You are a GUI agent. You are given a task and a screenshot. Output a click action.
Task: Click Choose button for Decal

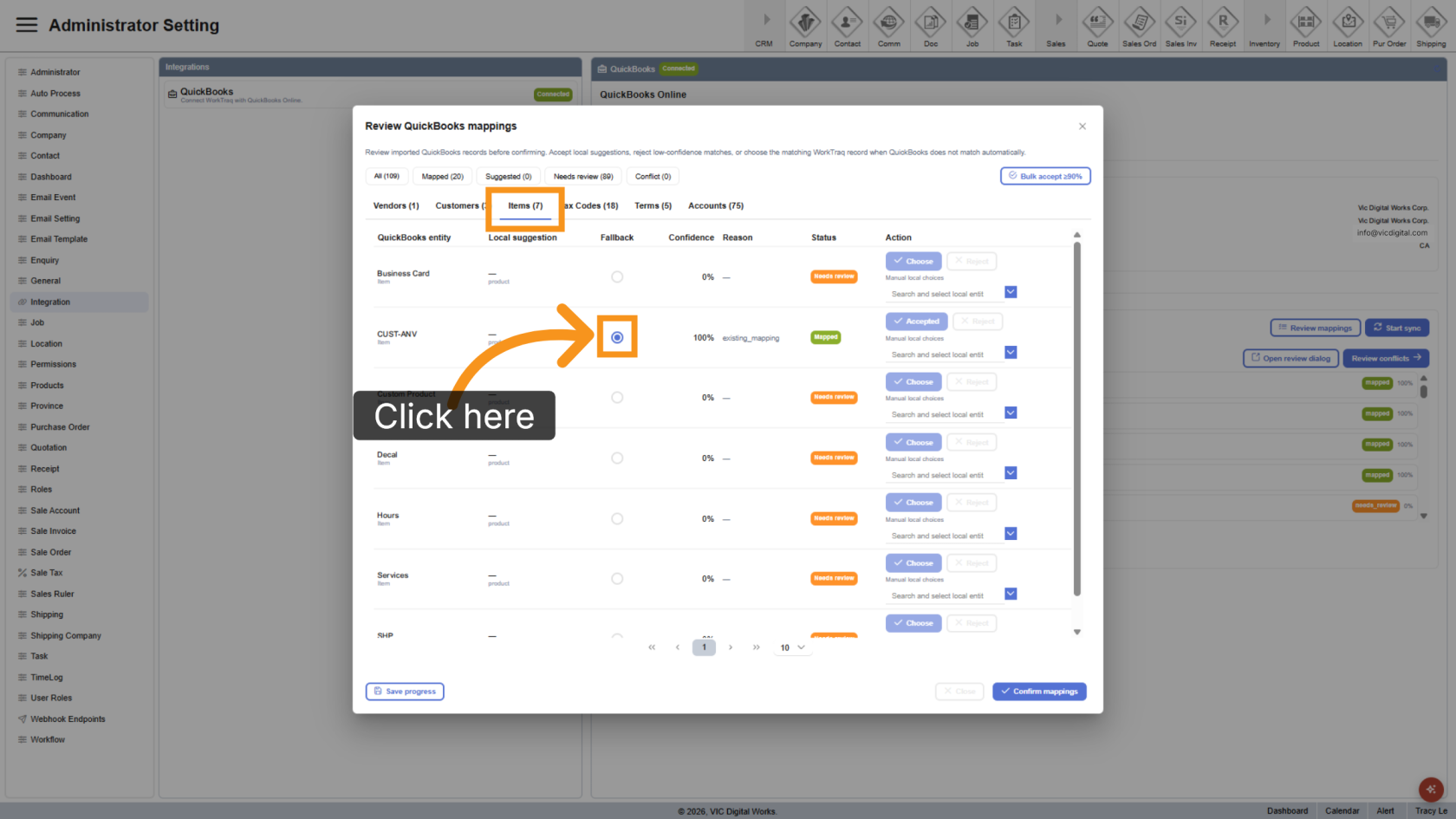coord(913,442)
